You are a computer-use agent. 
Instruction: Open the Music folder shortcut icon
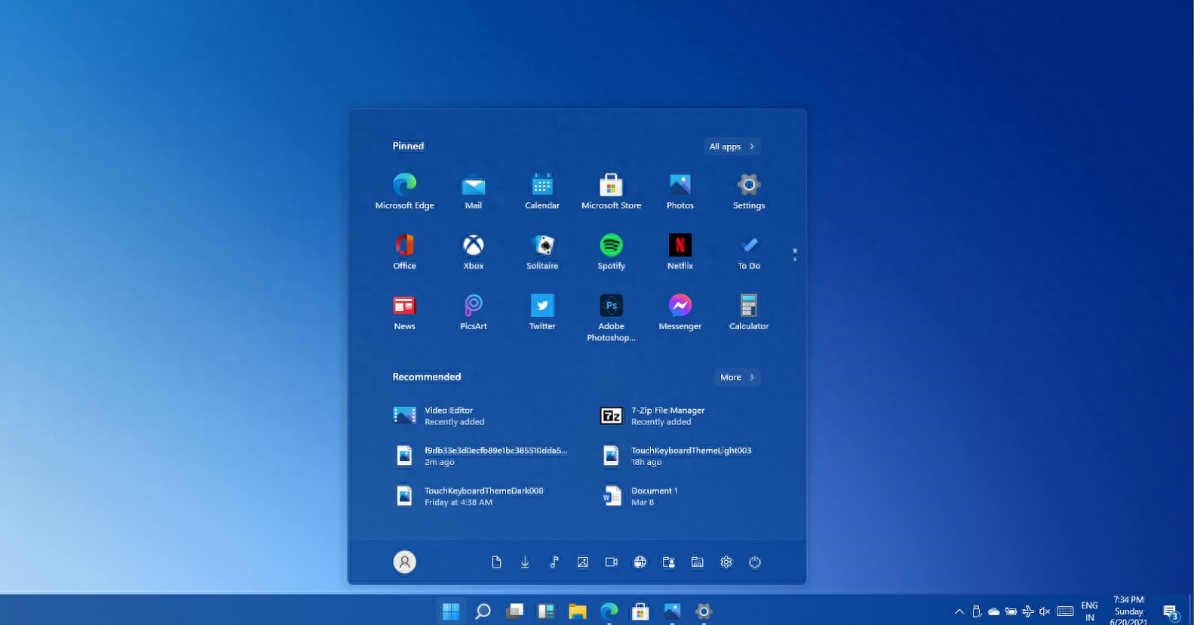554,563
